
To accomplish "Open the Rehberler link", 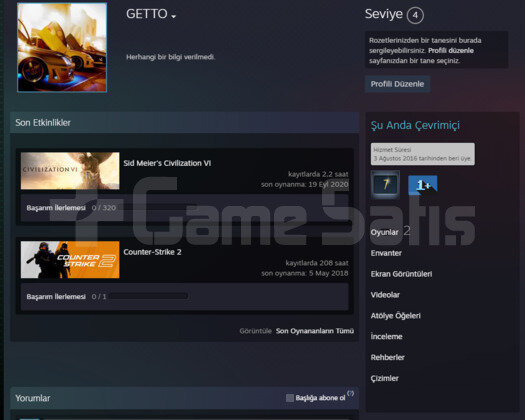I will coord(387,357).
